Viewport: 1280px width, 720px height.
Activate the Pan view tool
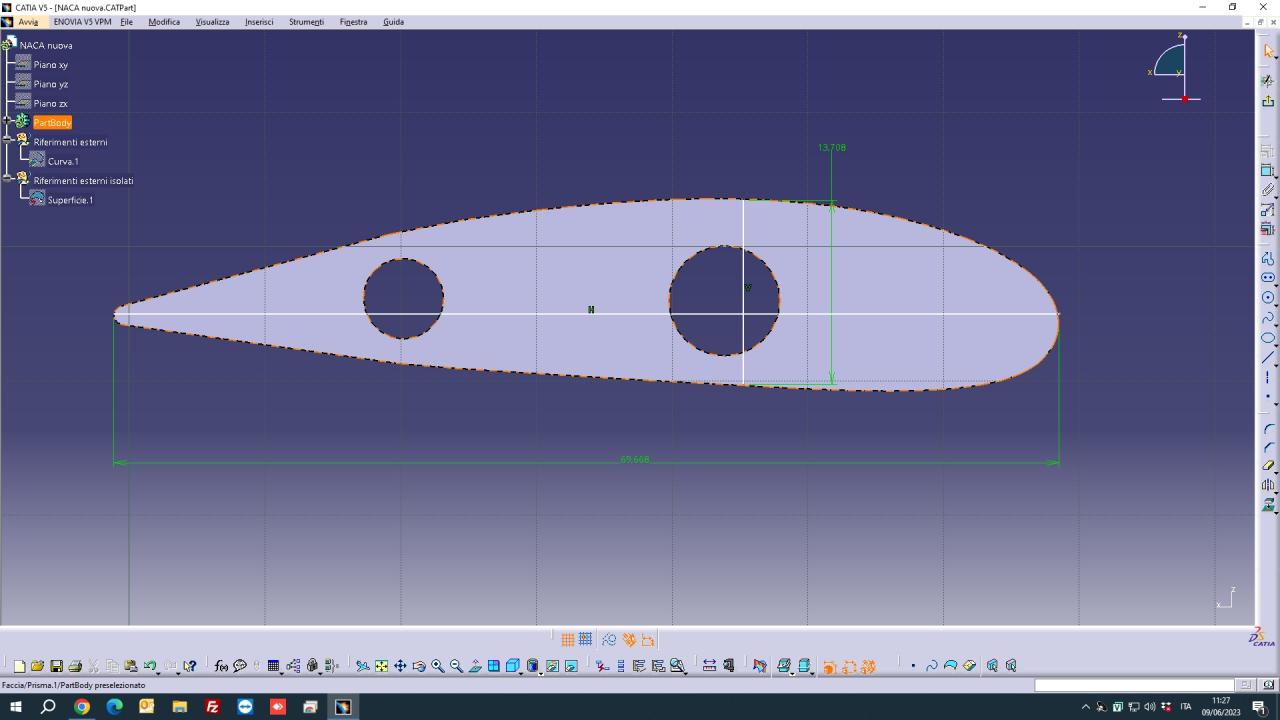click(x=400, y=666)
